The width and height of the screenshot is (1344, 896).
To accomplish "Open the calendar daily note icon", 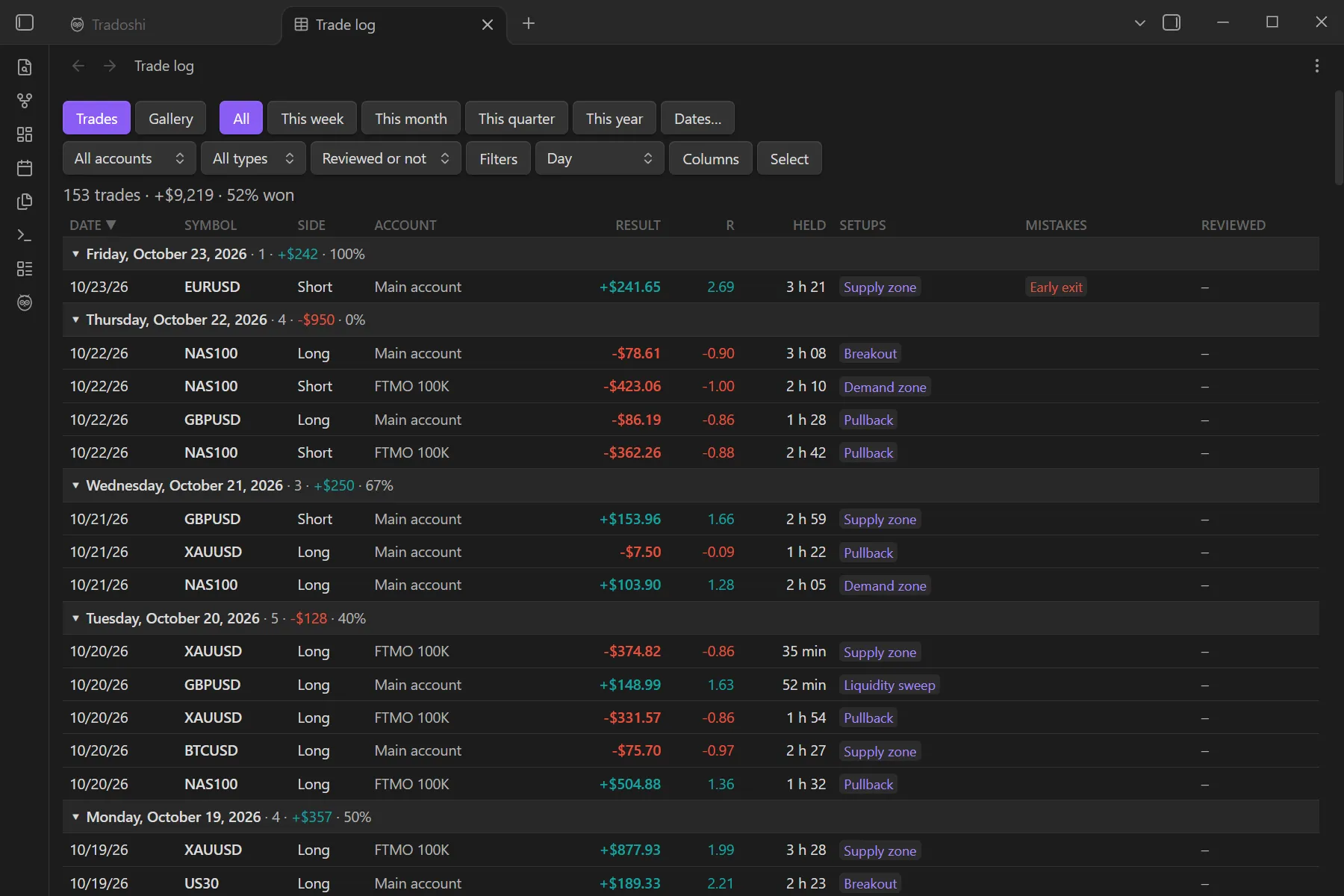I will point(25,168).
